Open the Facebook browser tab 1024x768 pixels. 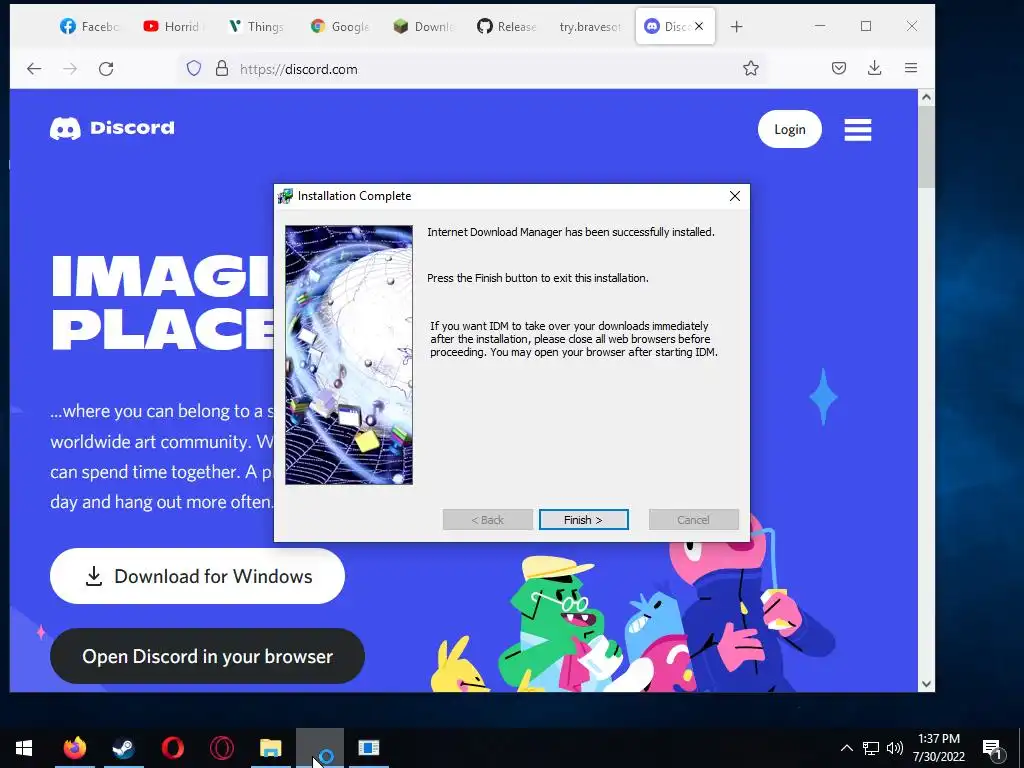pos(90,27)
